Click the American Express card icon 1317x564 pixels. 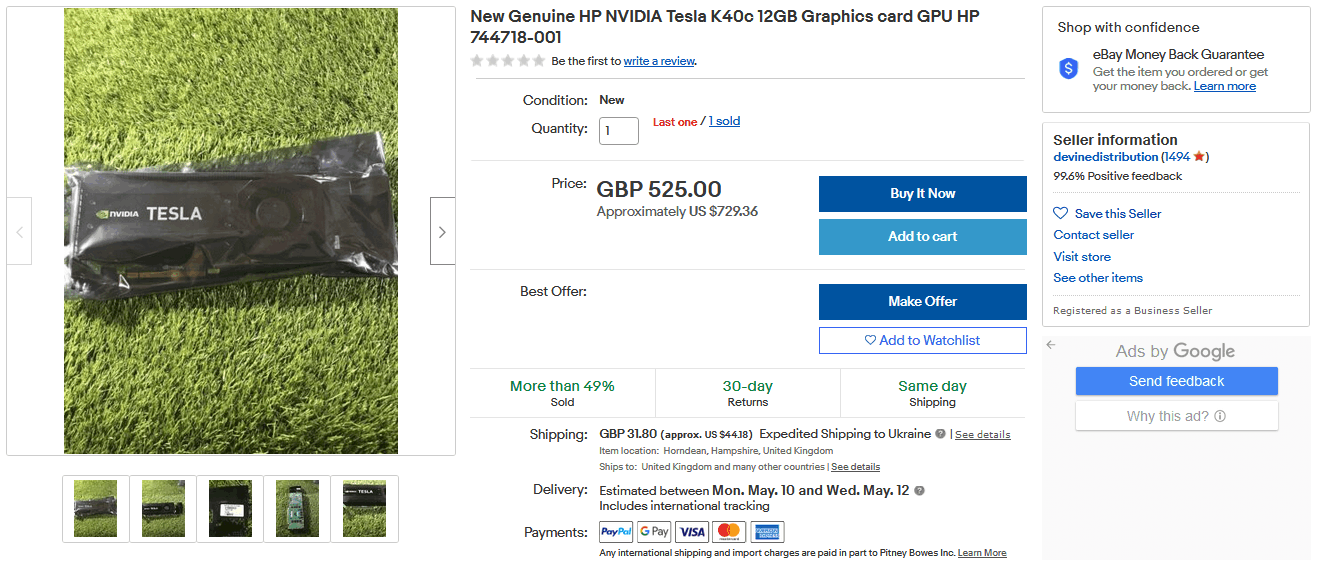click(768, 532)
